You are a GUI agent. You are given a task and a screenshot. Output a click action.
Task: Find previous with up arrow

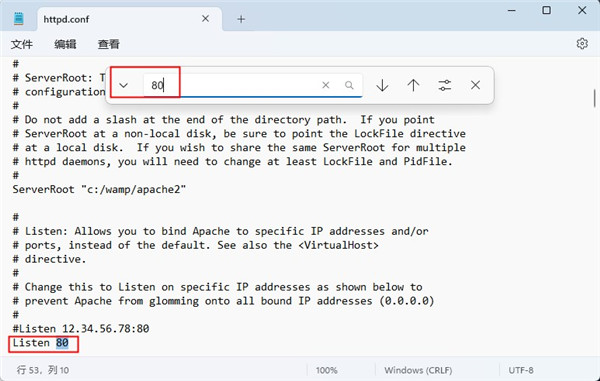pyautogui.click(x=413, y=85)
